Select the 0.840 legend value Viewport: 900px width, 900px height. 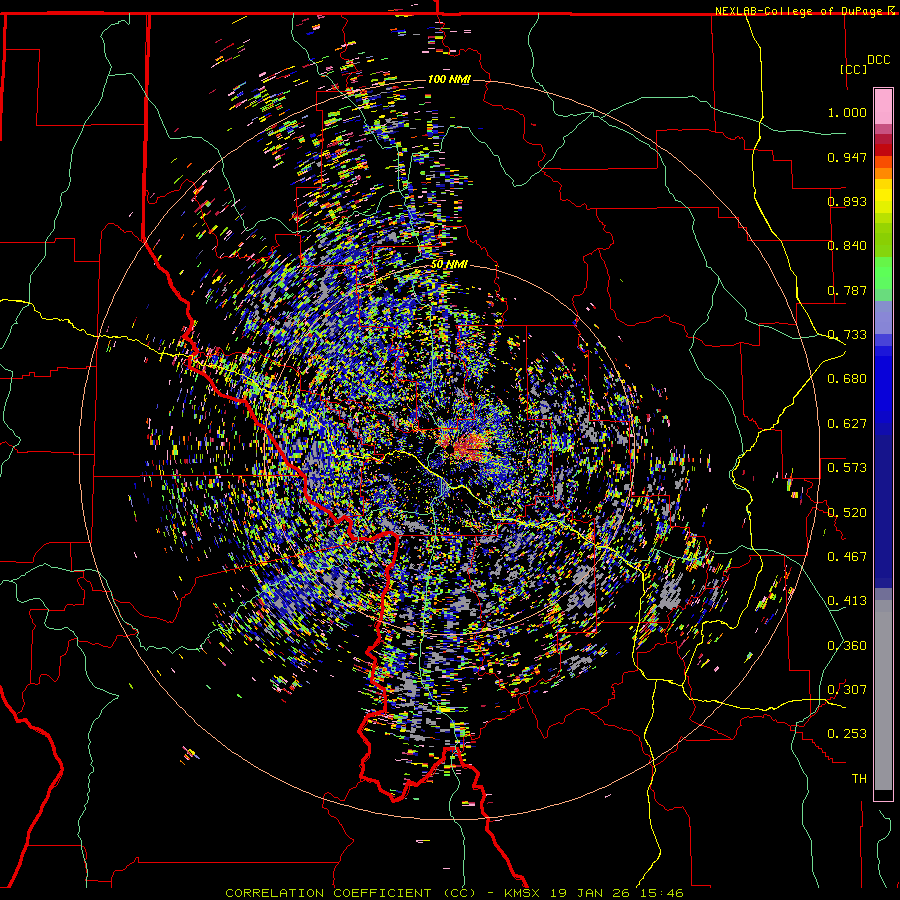(x=847, y=246)
